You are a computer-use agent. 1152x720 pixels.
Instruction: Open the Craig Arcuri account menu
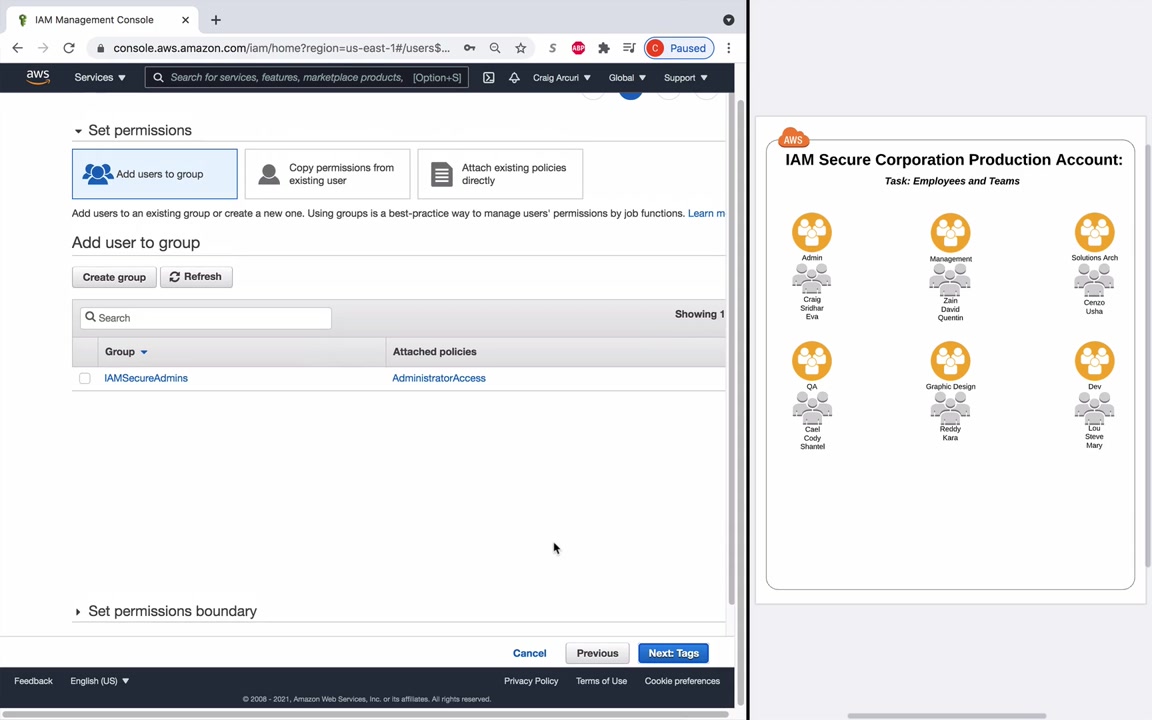point(561,77)
